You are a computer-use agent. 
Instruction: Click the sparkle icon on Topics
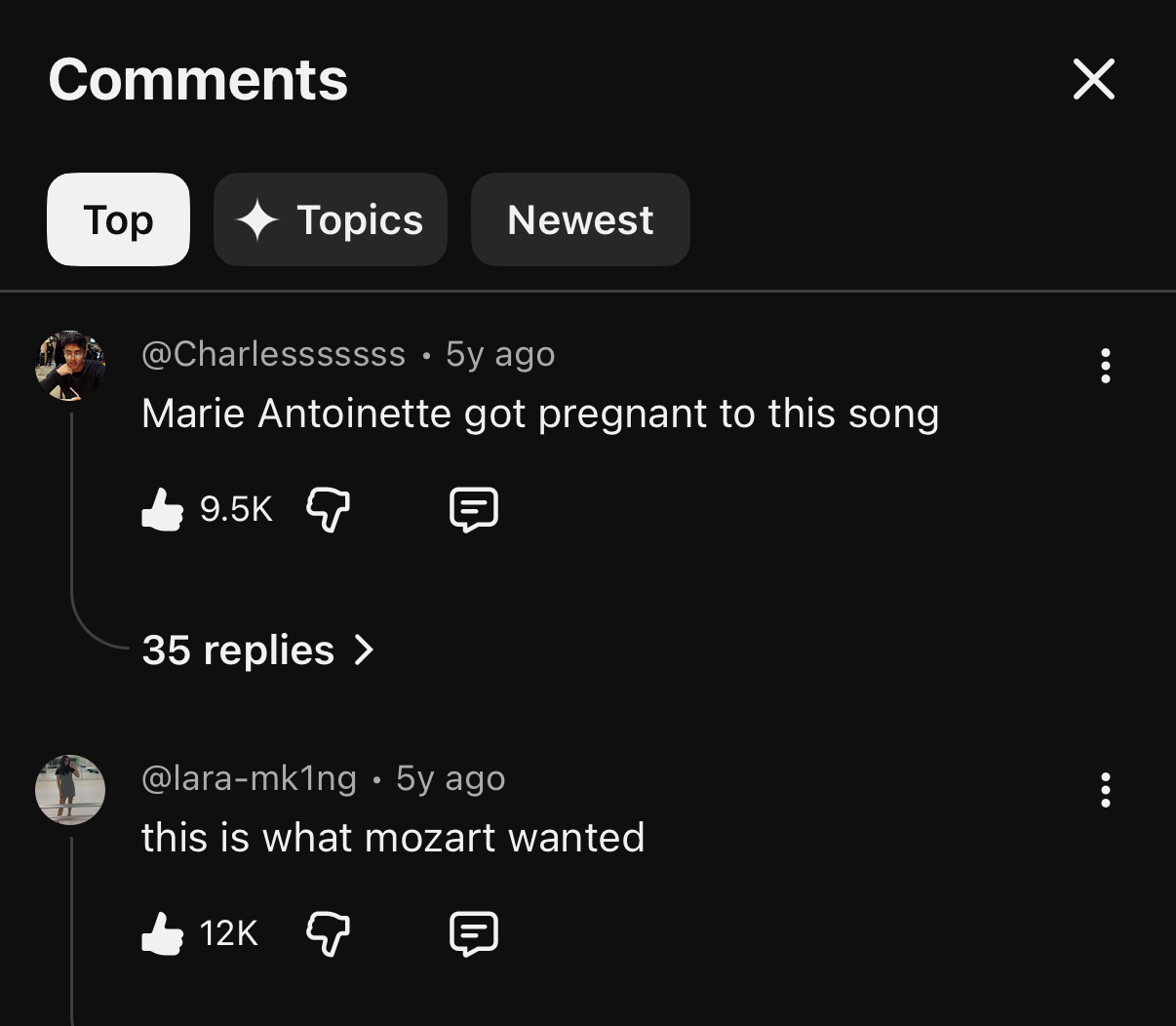tap(257, 219)
